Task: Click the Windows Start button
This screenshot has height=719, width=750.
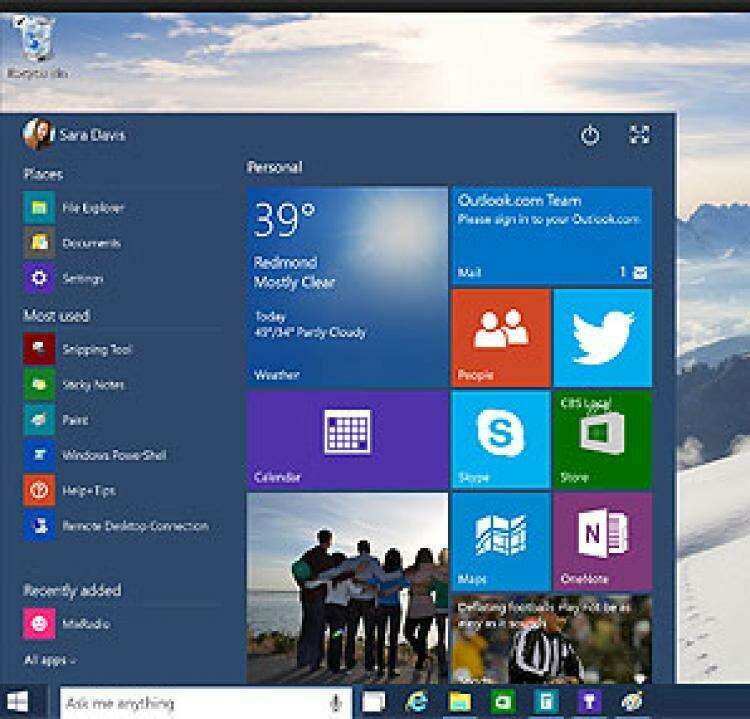Action: [17, 702]
